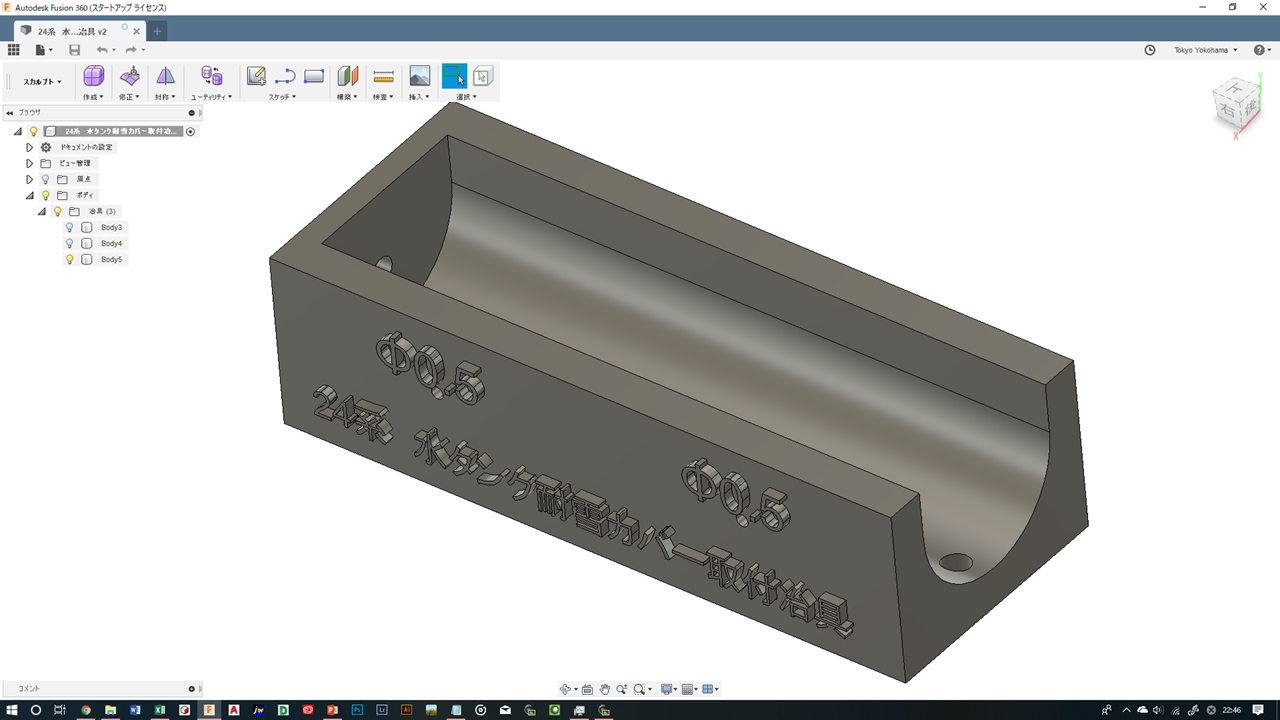Image resolution: width=1280 pixels, height=720 pixels.
Task: Toggle visibility bulb of 原点 folder
Action: pos(45,179)
